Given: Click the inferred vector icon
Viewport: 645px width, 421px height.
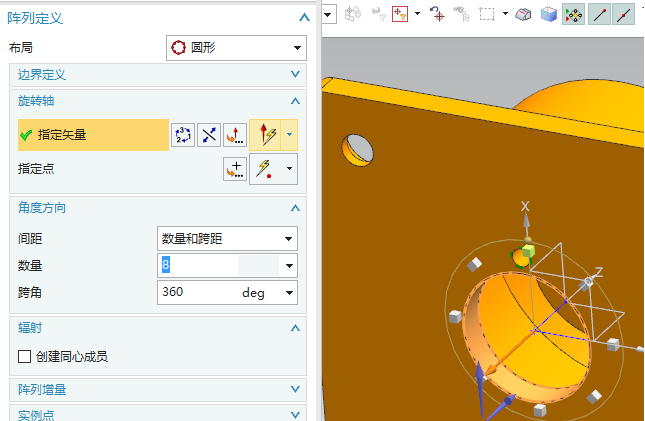Looking at the screenshot, I should click(266, 135).
